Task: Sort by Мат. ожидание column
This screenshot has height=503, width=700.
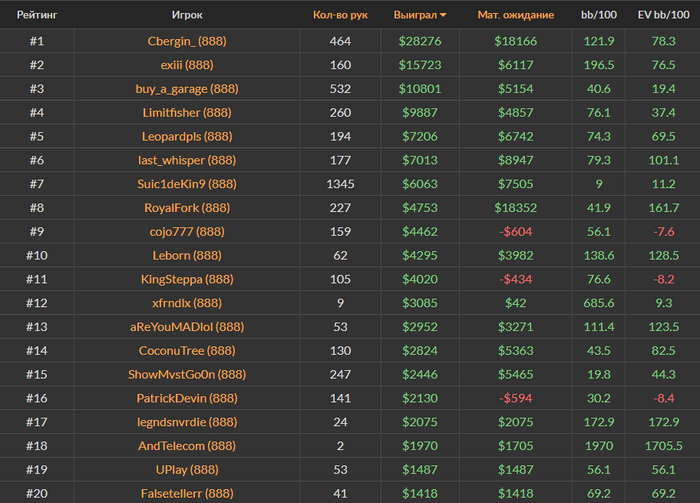Action: point(515,15)
